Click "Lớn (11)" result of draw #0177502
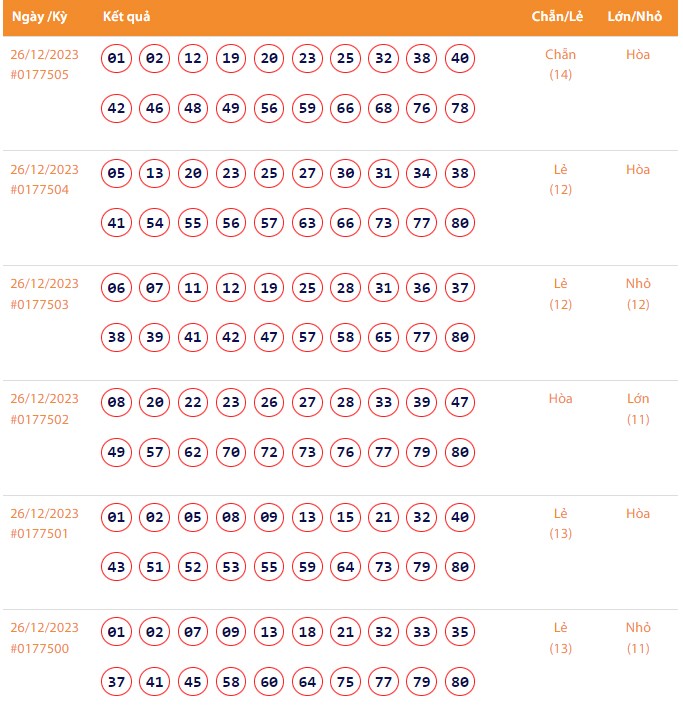 coord(638,408)
